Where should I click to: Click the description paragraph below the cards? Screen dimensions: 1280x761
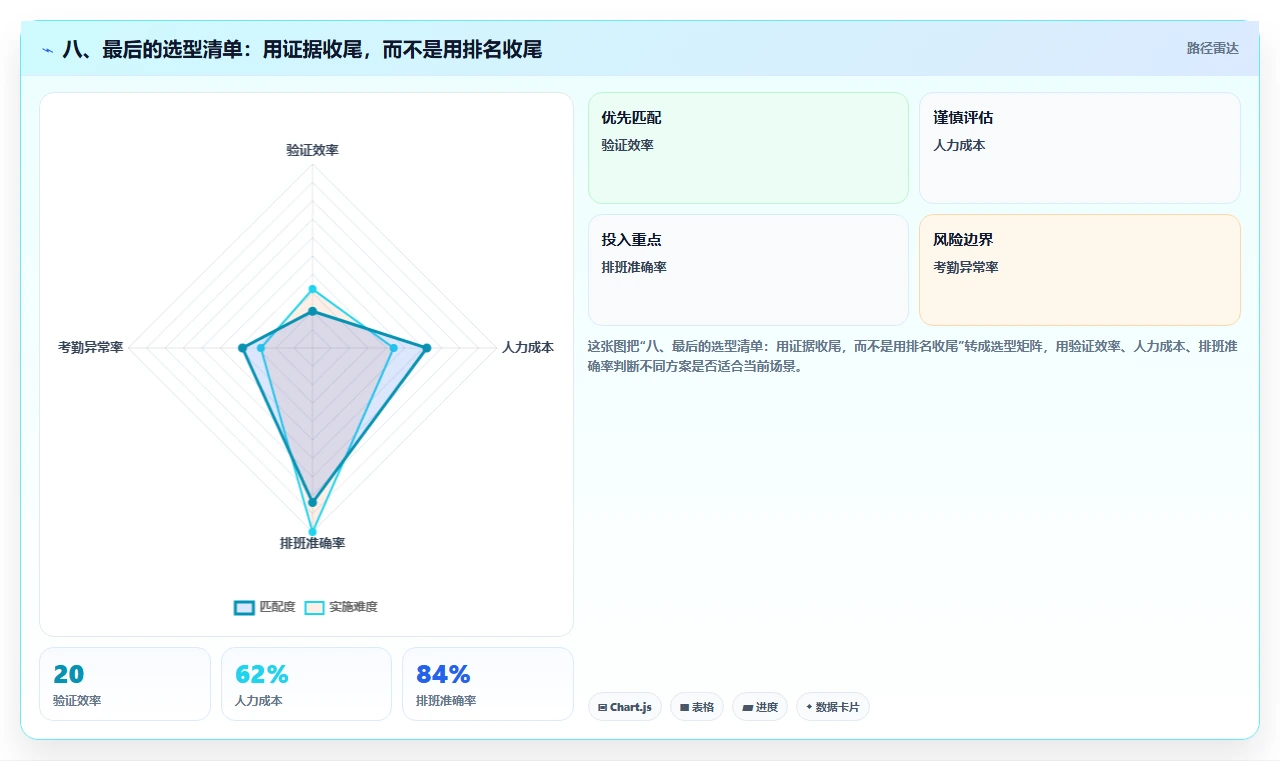click(x=912, y=356)
